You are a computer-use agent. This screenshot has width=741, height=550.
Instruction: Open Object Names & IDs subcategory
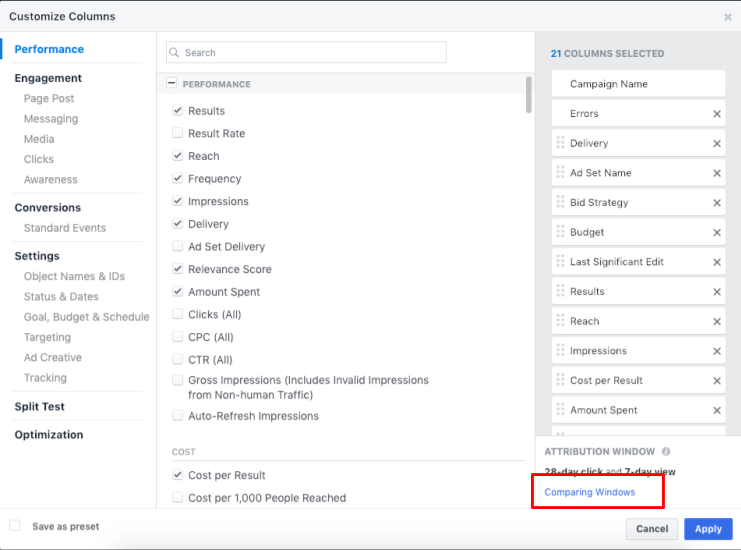tap(75, 276)
